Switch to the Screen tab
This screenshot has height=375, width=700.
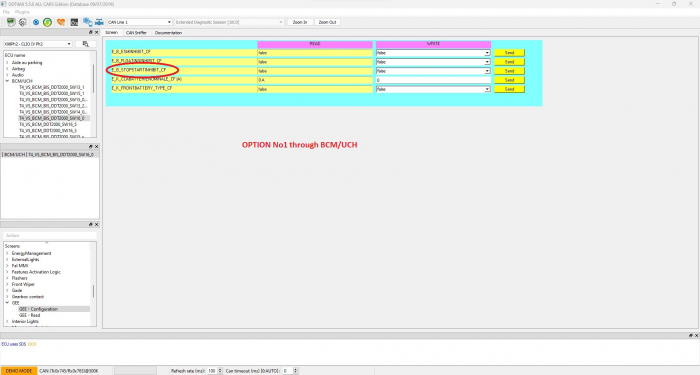pyautogui.click(x=112, y=33)
